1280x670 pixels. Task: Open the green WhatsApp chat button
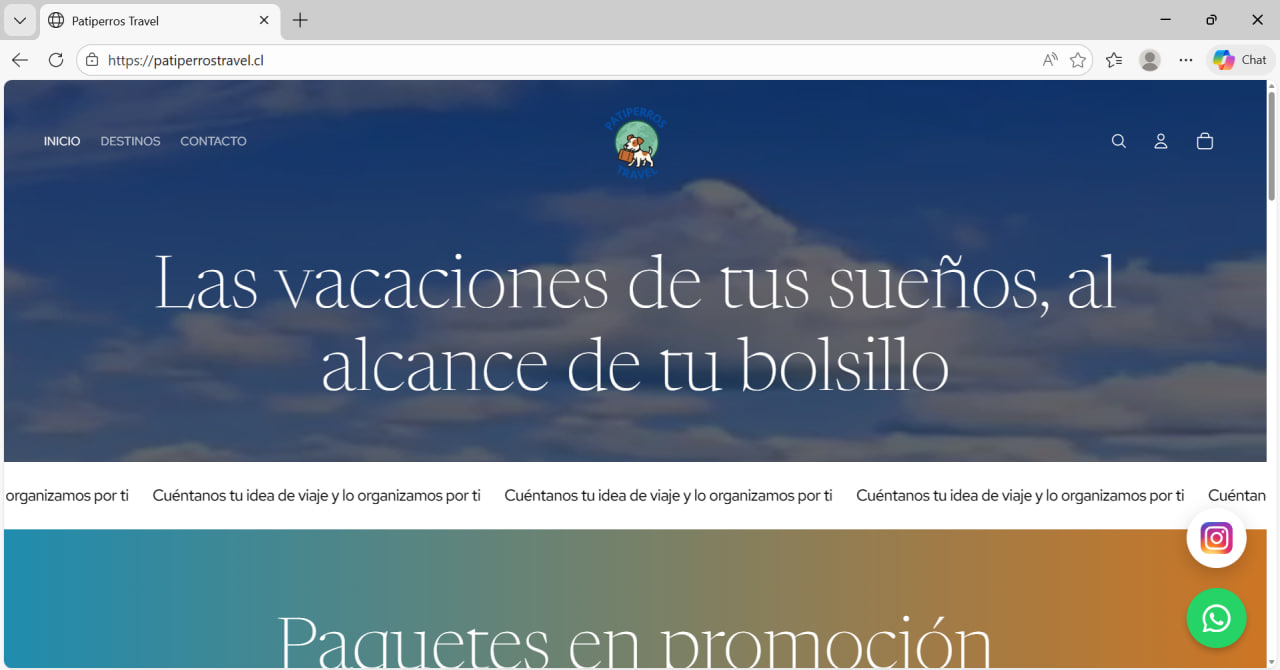point(1216,619)
